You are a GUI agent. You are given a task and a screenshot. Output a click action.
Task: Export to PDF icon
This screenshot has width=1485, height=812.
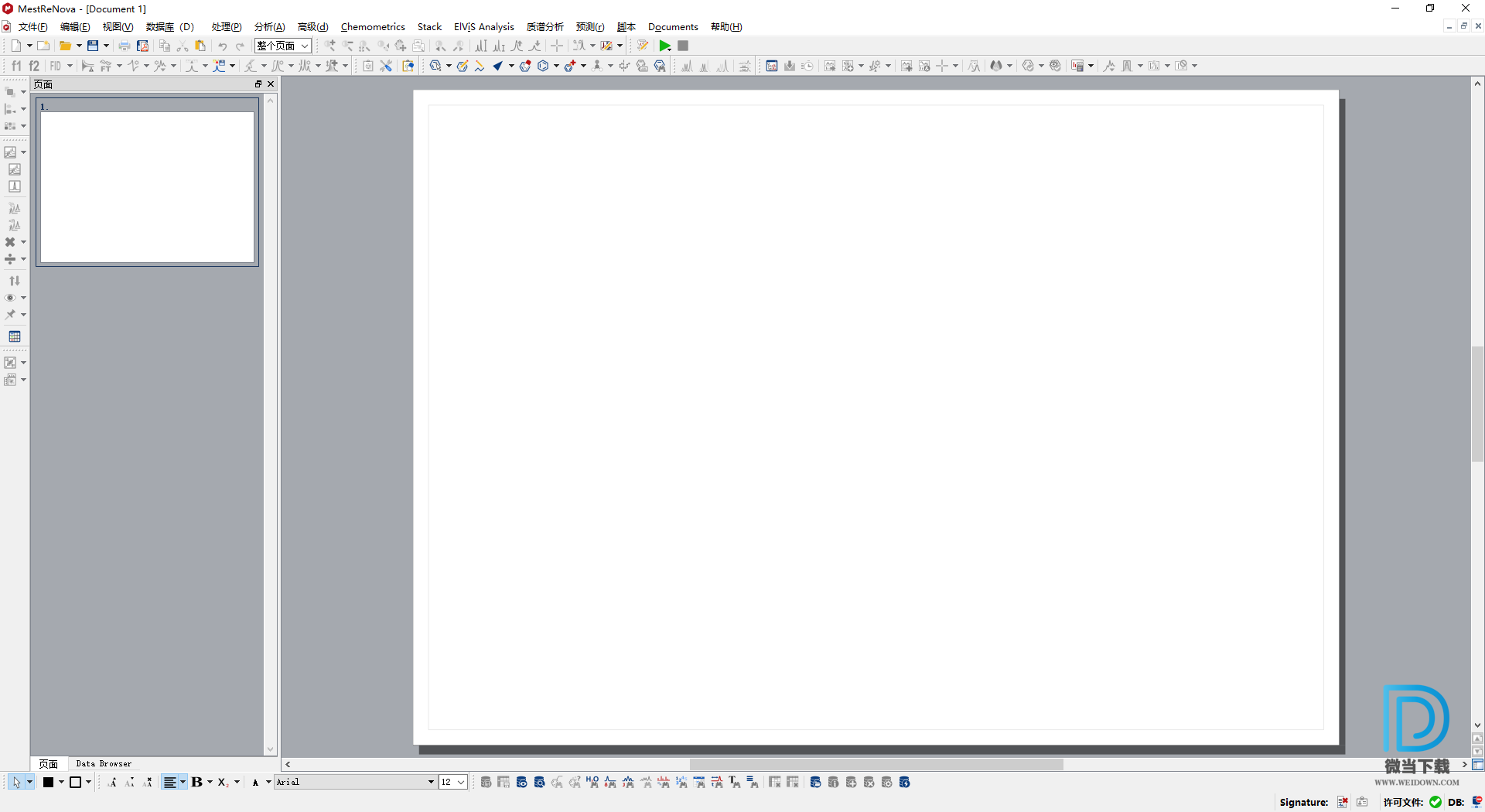(142, 46)
